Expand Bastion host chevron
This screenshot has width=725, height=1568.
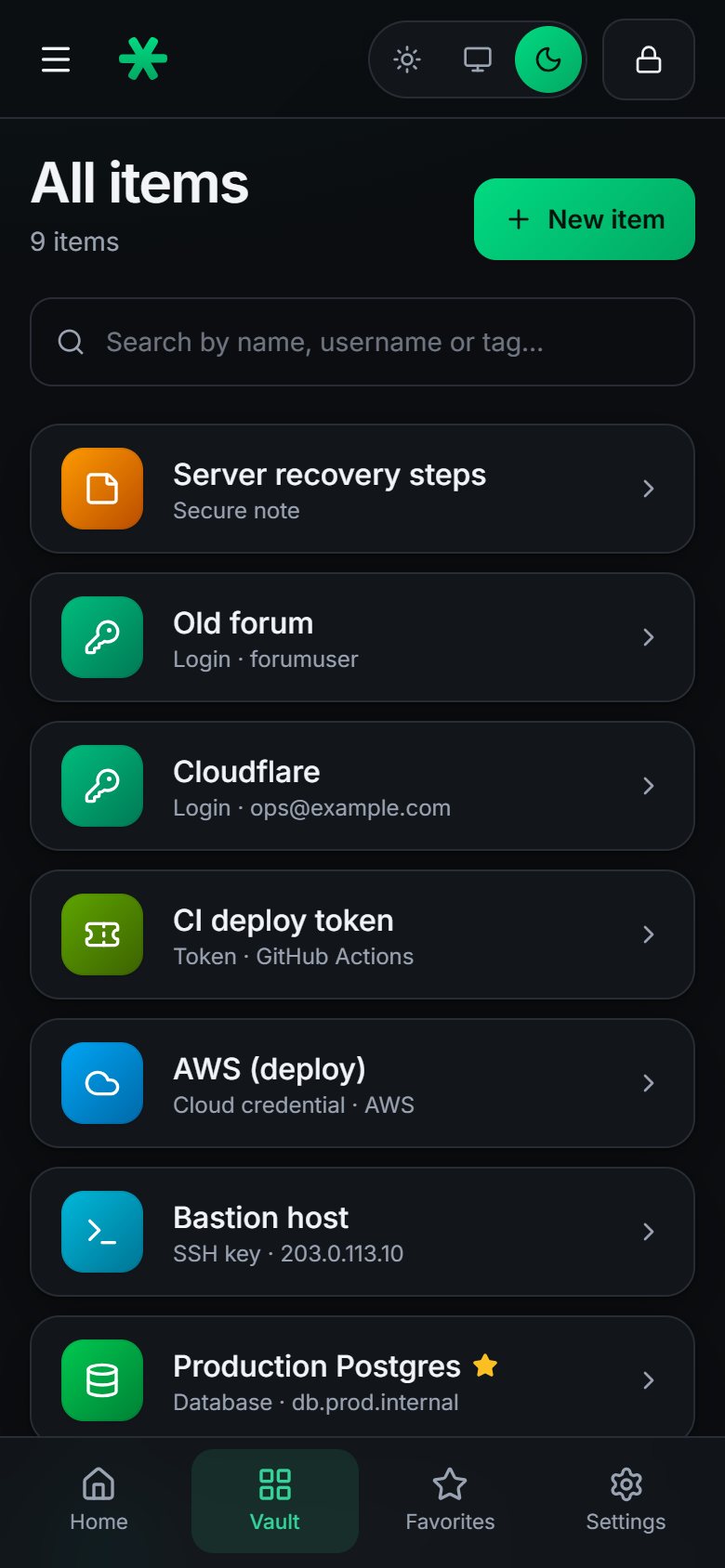649,1232
